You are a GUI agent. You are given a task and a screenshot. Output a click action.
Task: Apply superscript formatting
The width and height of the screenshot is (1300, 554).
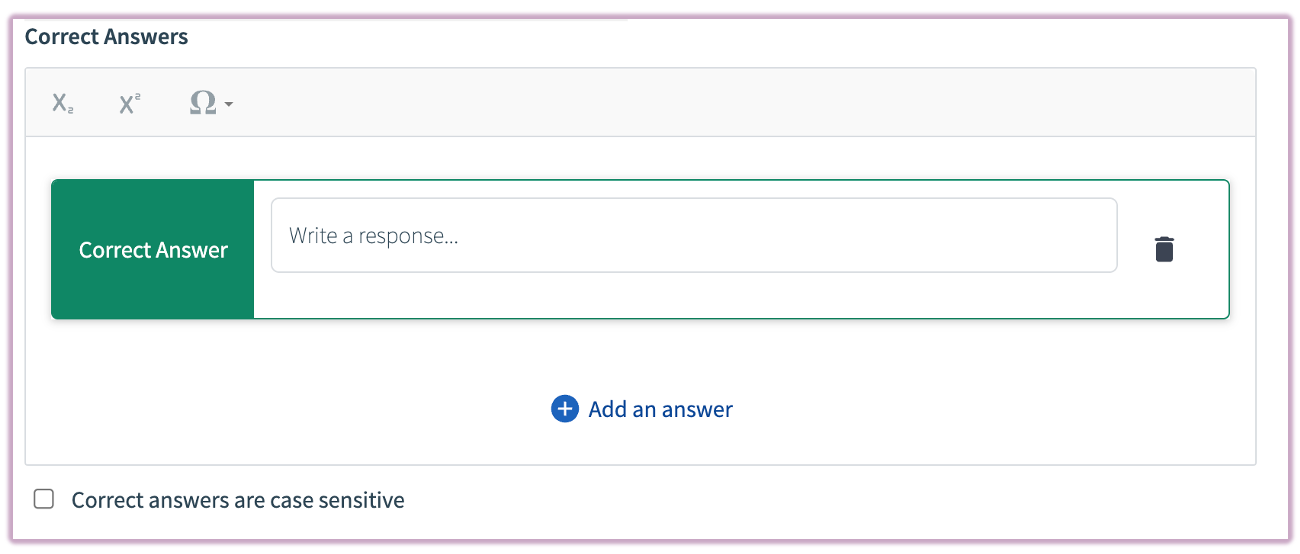[130, 103]
